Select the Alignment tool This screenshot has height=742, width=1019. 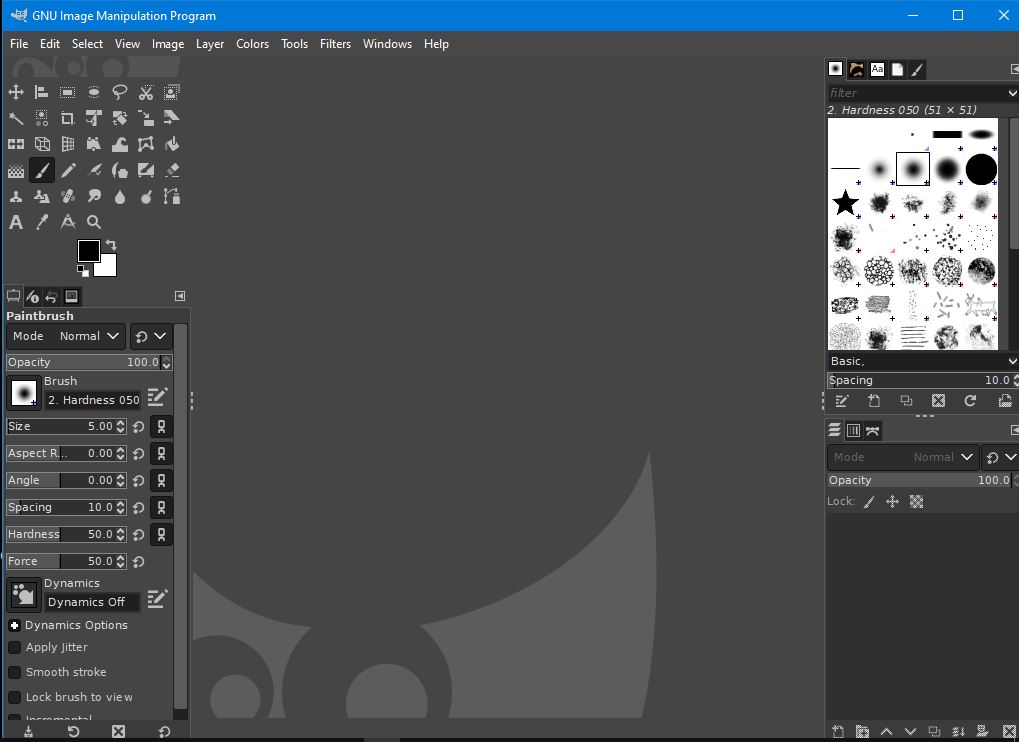point(42,92)
